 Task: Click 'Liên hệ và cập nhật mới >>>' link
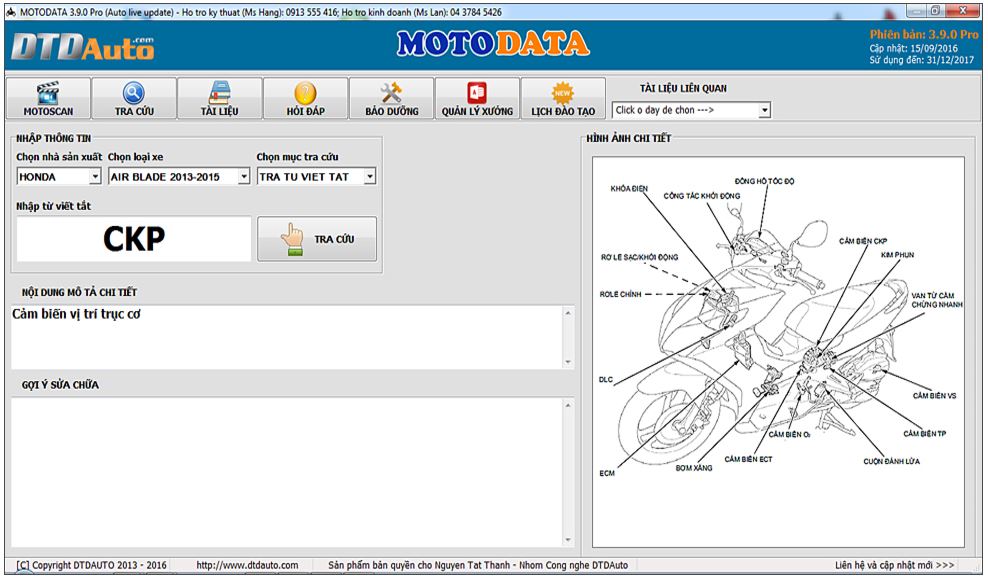click(895, 566)
